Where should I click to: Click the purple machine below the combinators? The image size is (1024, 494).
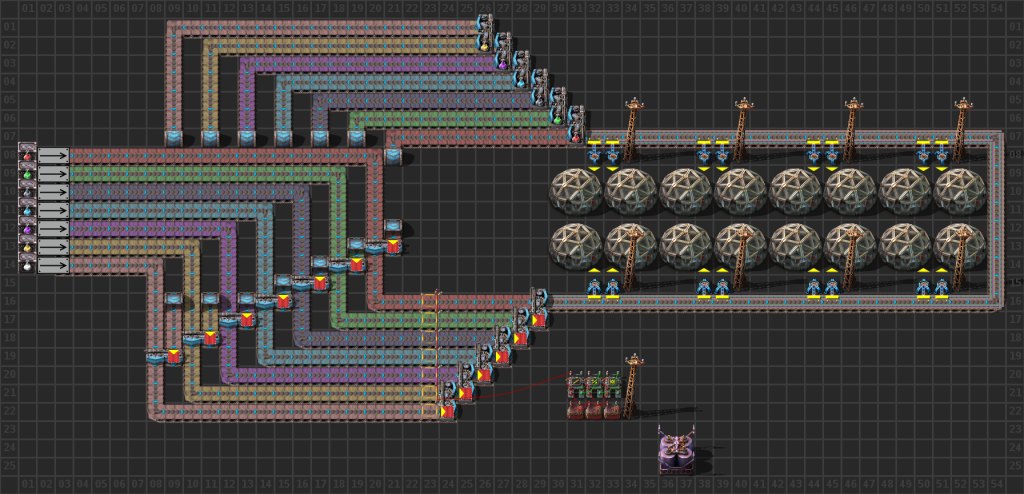(x=677, y=451)
